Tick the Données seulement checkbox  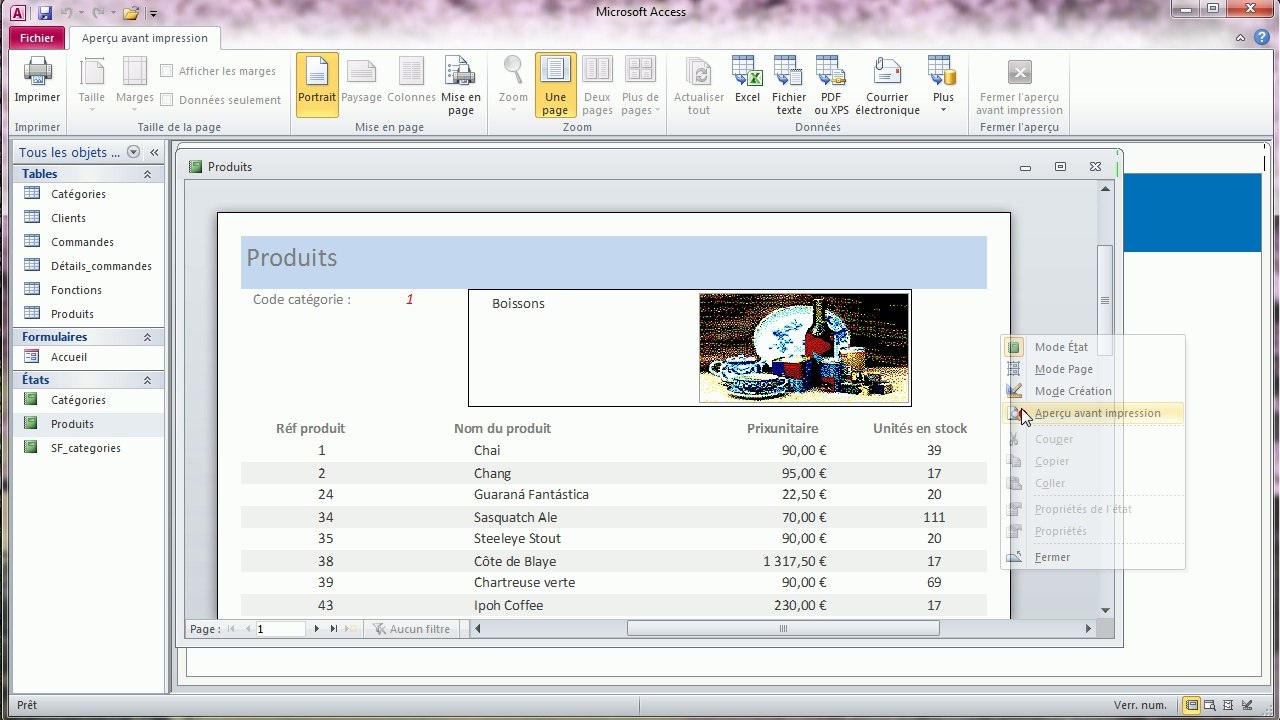[x=167, y=100]
